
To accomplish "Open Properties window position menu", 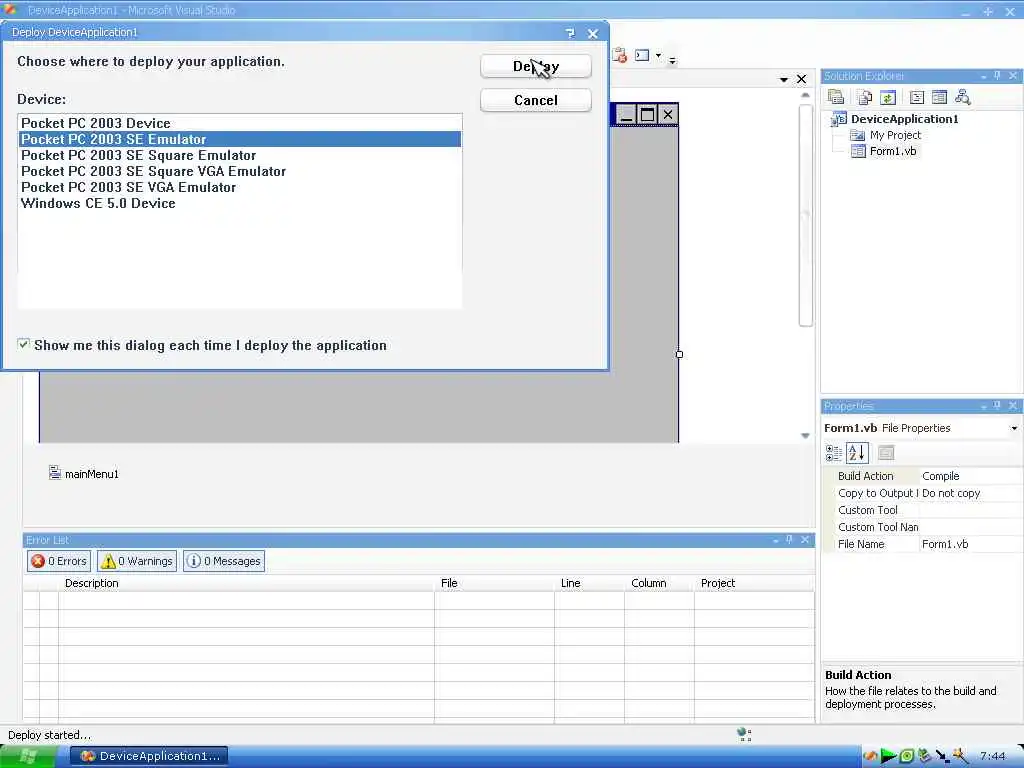I will (x=984, y=406).
